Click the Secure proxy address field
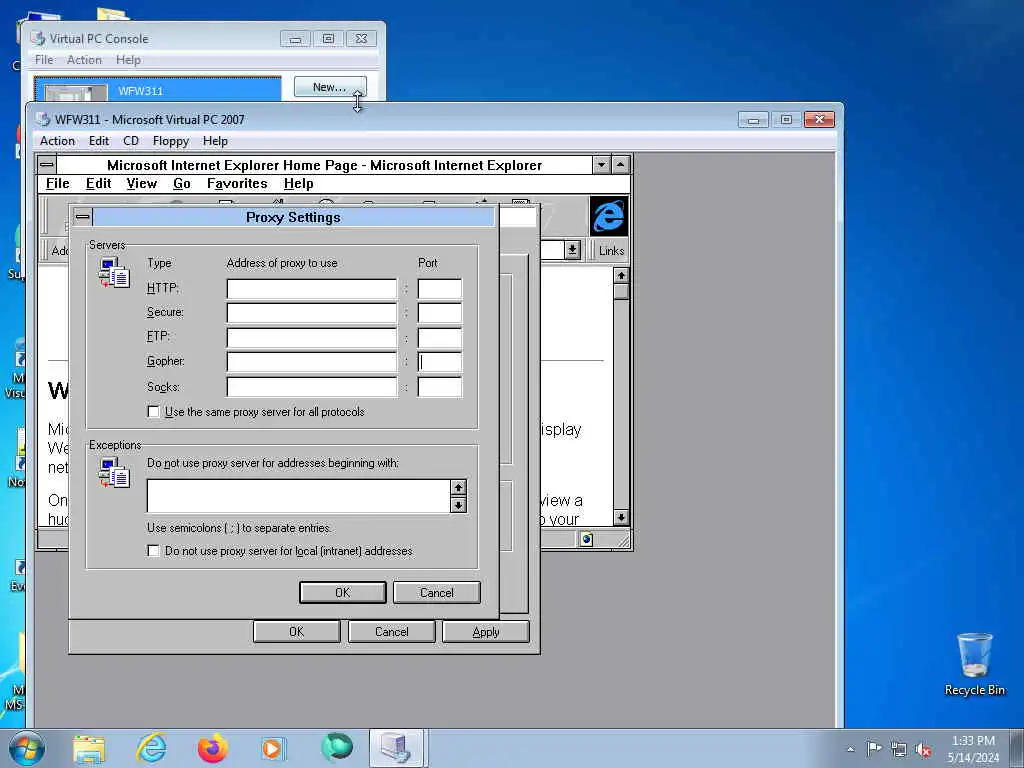Viewport: 1024px width, 768px height. pos(312,313)
